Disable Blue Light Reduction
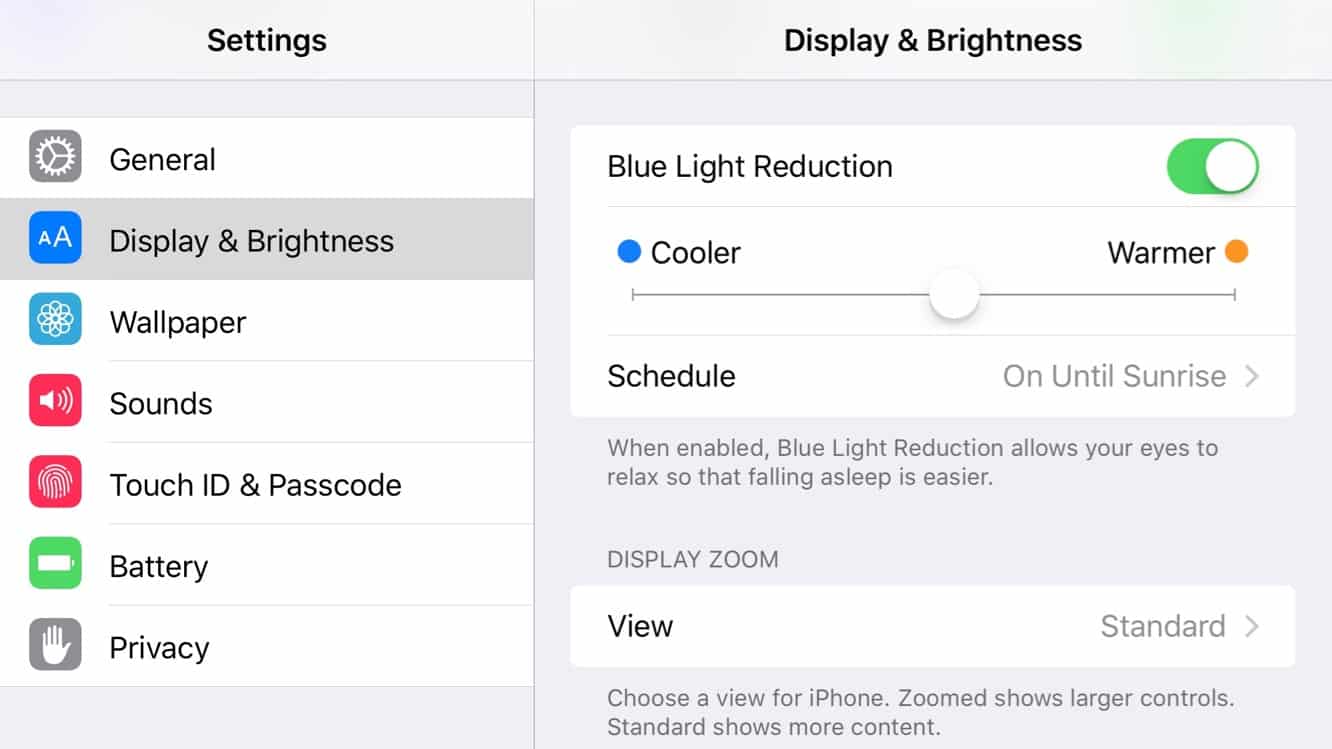 coord(1211,166)
